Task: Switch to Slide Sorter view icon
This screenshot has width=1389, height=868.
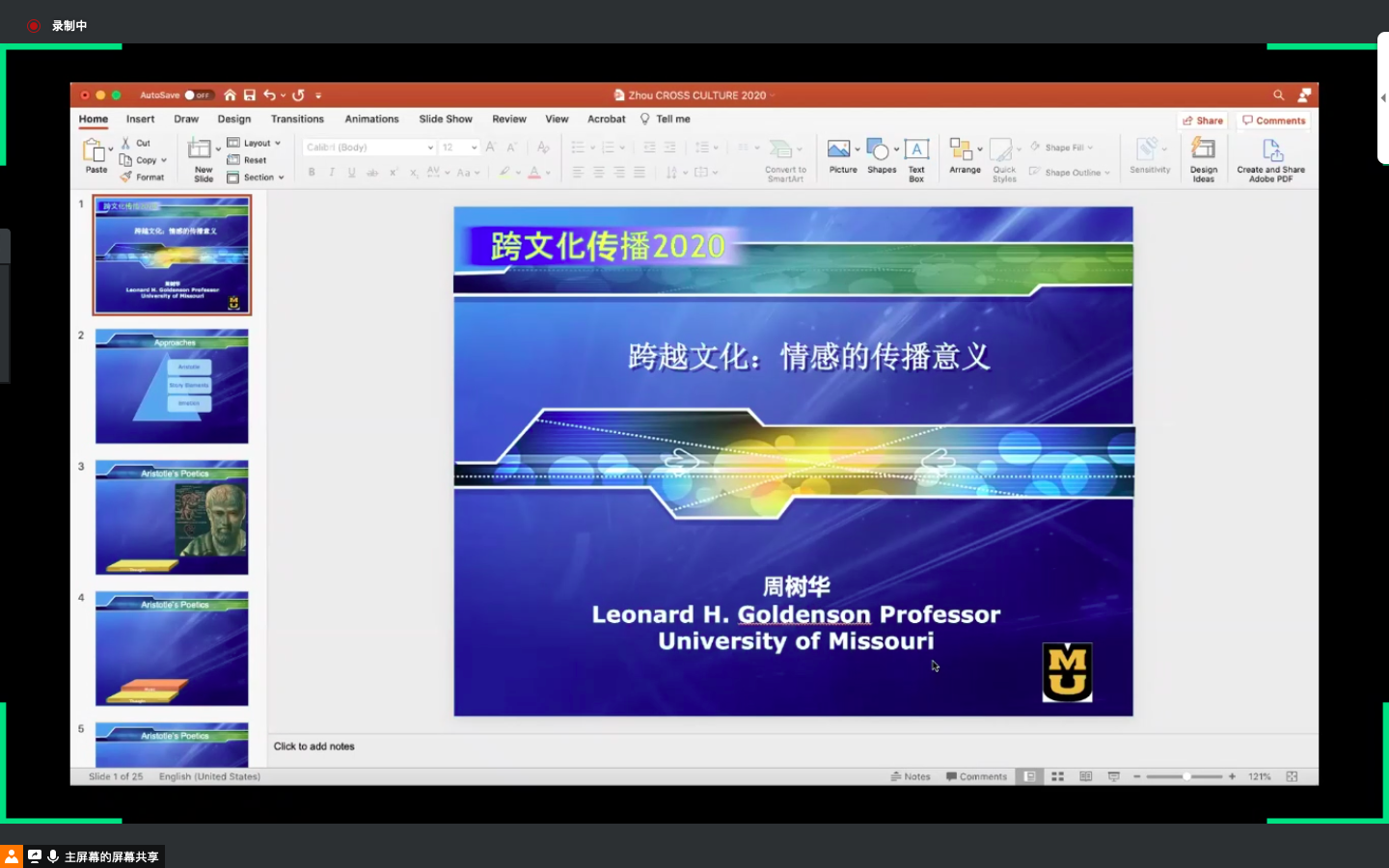Action: pyautogui.click(x=1057, y=776)
